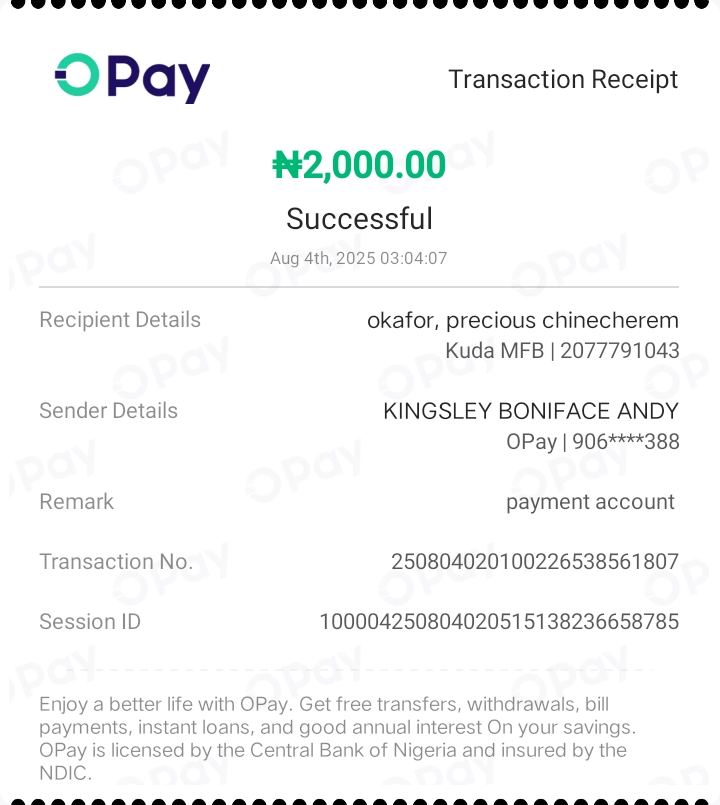Viewport: 720px width, 805px height.
Task: Click the masked OPay sender account
Action: coord(593,441)
